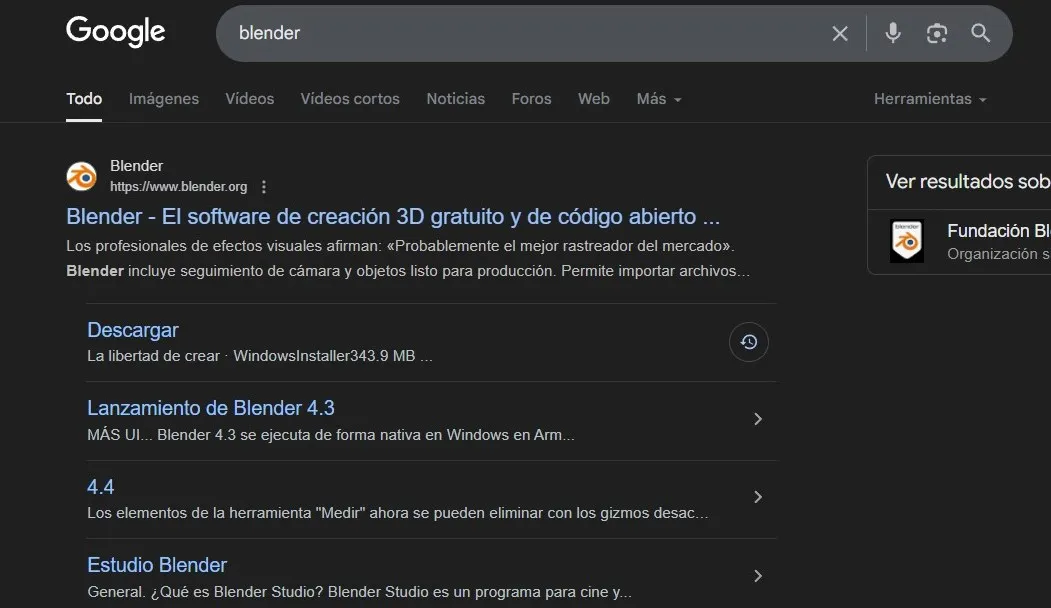Switch to the Foros tab
Viewport: 1051px width, 608px height.
coord(532,99)
